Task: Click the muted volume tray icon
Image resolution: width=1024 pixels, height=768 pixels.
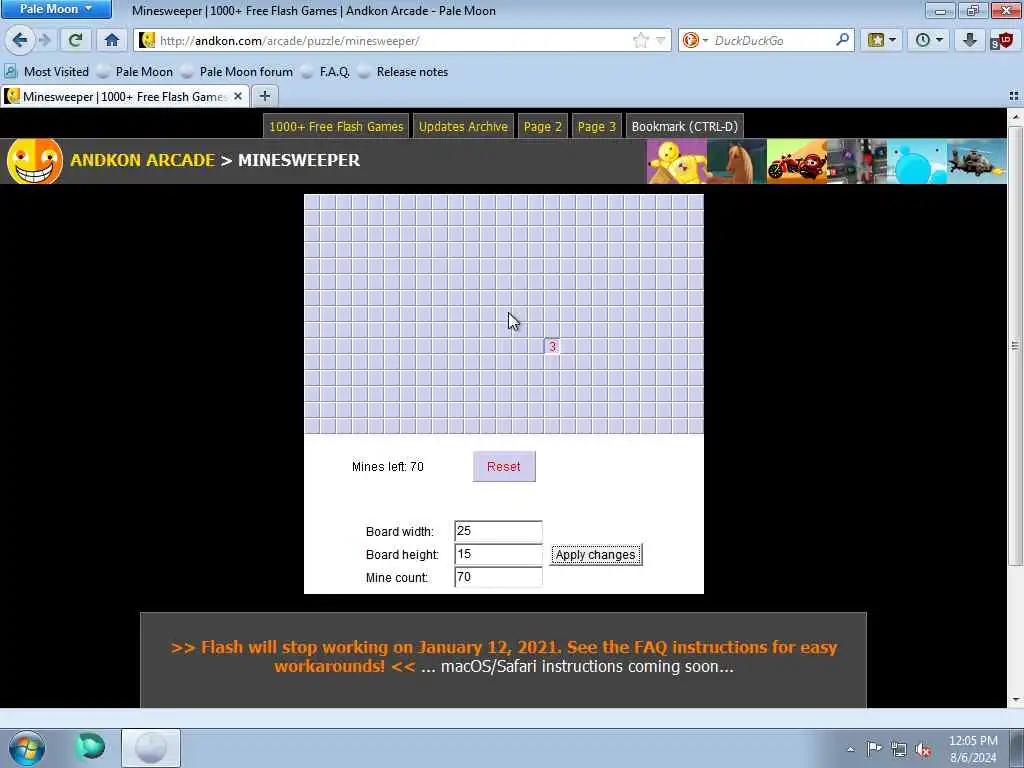Action: pos(923,749)
